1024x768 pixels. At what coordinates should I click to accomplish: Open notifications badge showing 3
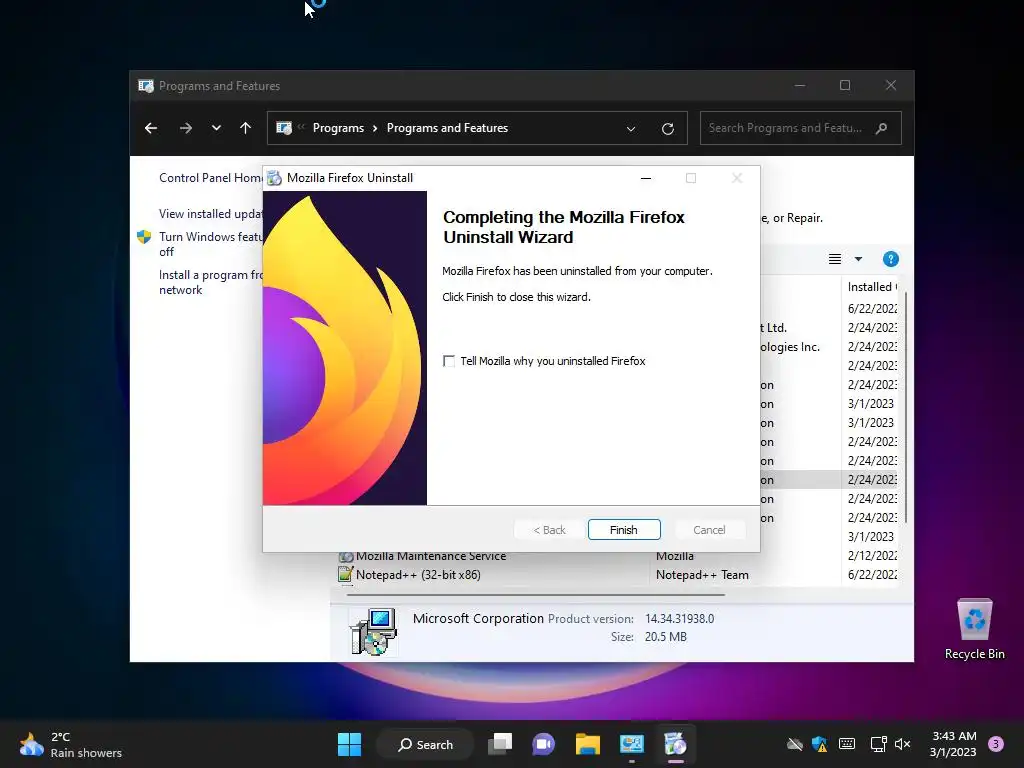click(x=996, y=744)
